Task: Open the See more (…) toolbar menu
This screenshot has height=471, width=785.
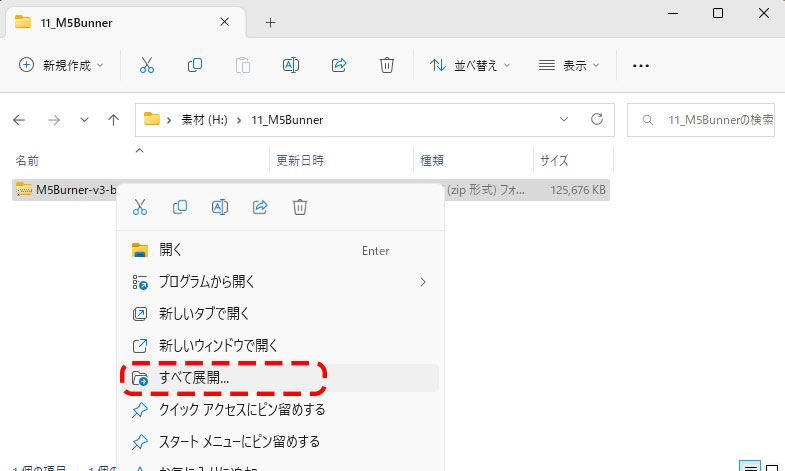Action: coord(641,66)
